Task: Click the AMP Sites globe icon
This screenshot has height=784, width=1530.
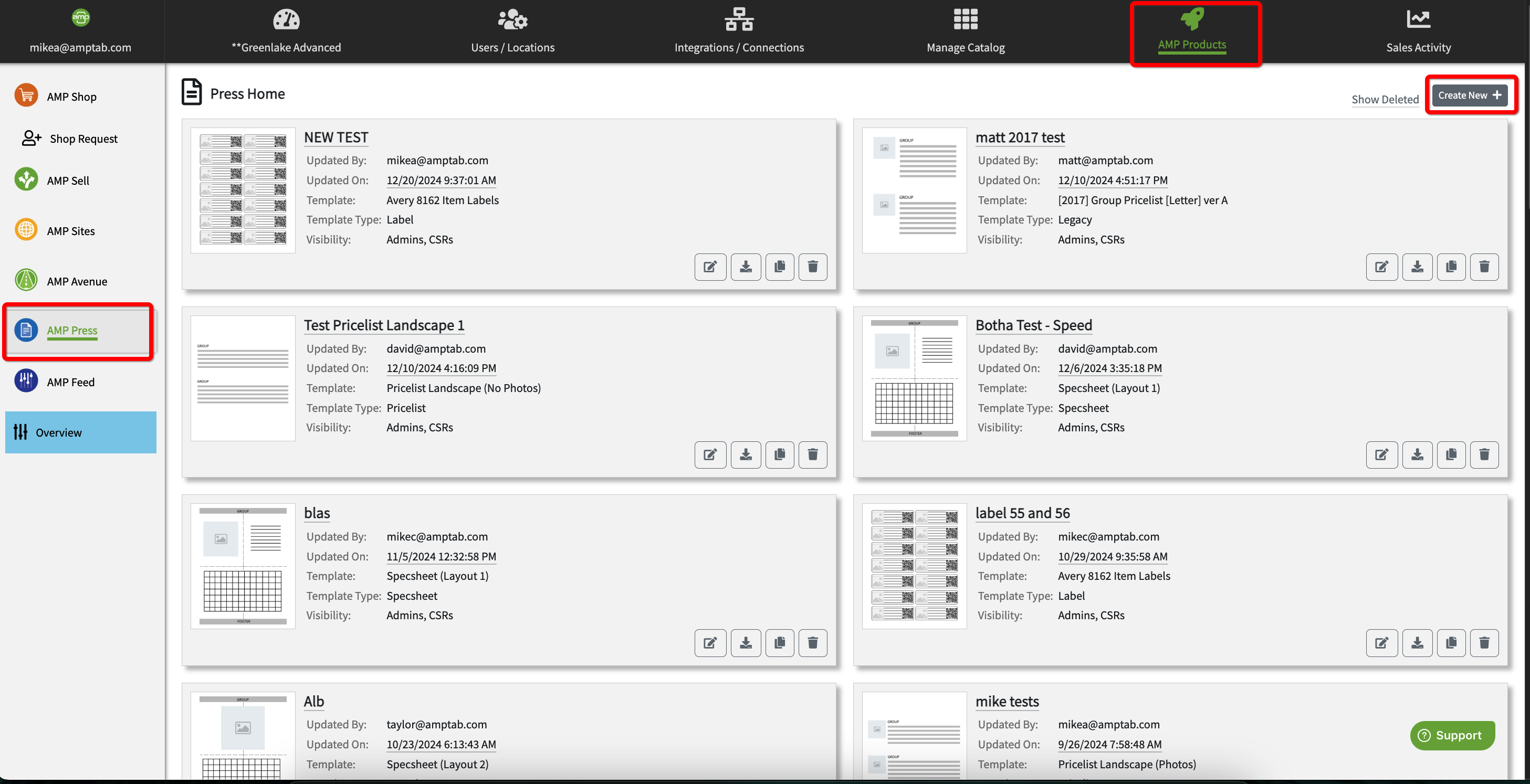Action: click(x=26, y=230)
